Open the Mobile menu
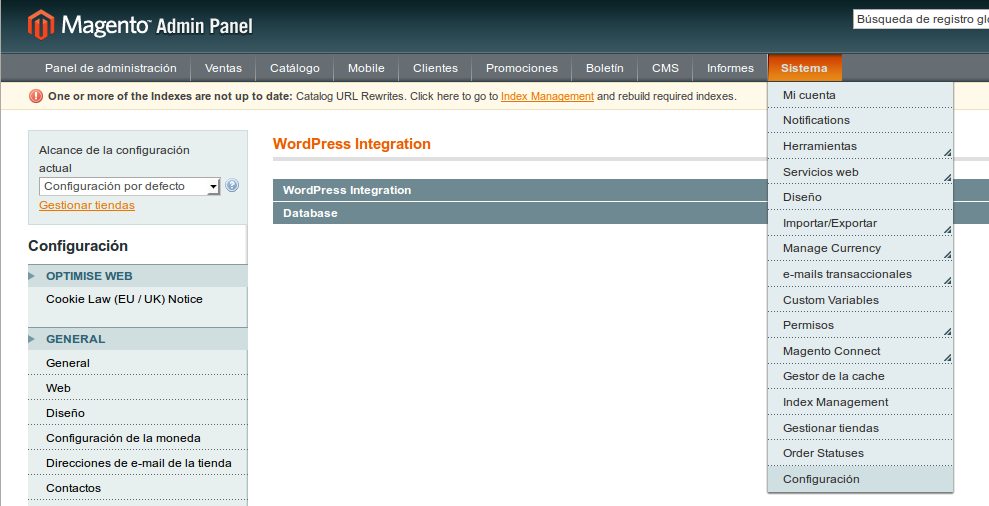The image size is (989, 506). pyautogui.click(x=366, y=68)
